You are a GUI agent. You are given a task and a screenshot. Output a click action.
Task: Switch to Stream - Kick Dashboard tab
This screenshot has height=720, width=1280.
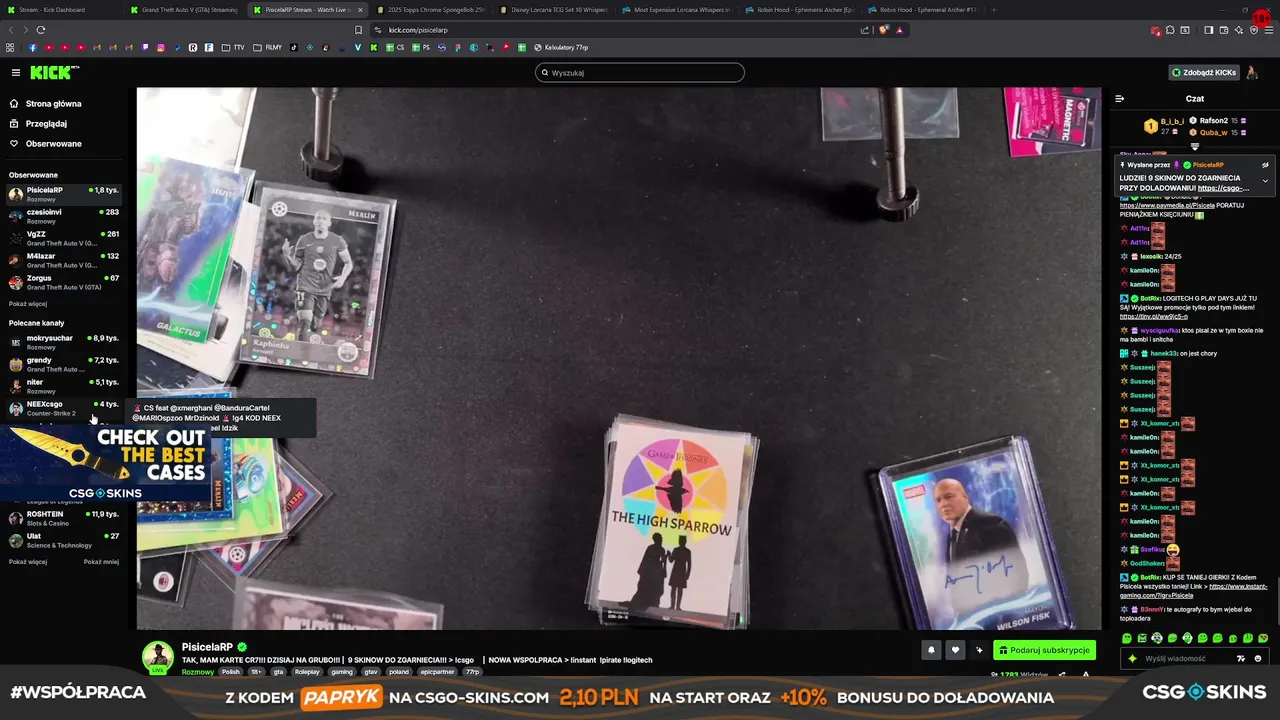(60, 10)
